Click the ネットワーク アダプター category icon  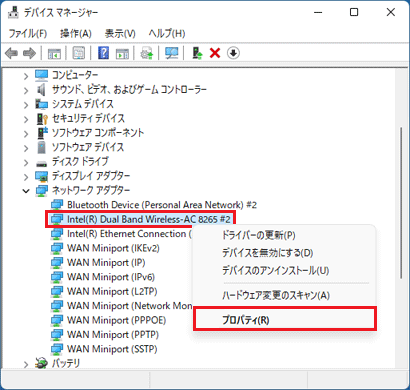[42, 190]
